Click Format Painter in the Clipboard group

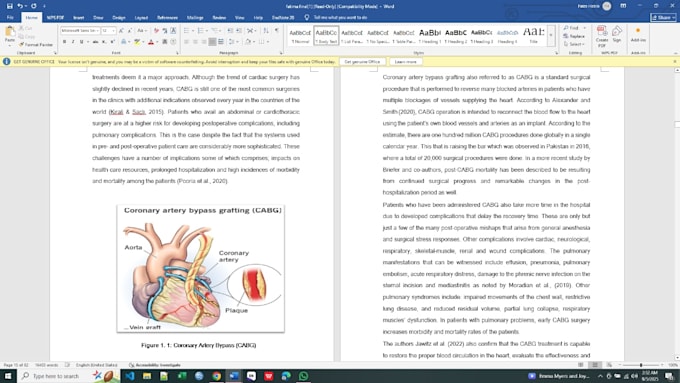pos(36,45)
